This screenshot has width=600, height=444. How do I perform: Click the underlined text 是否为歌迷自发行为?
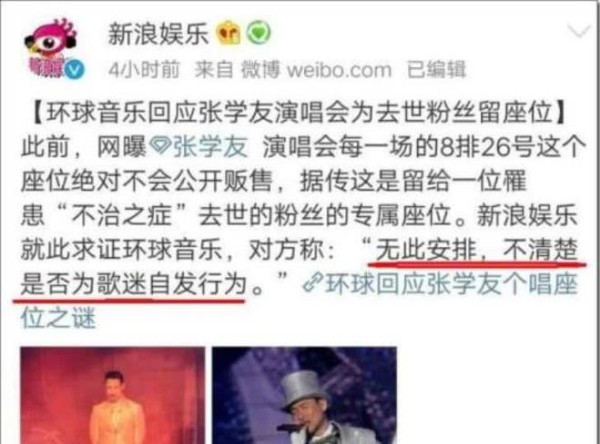click(x=134, y=284)
